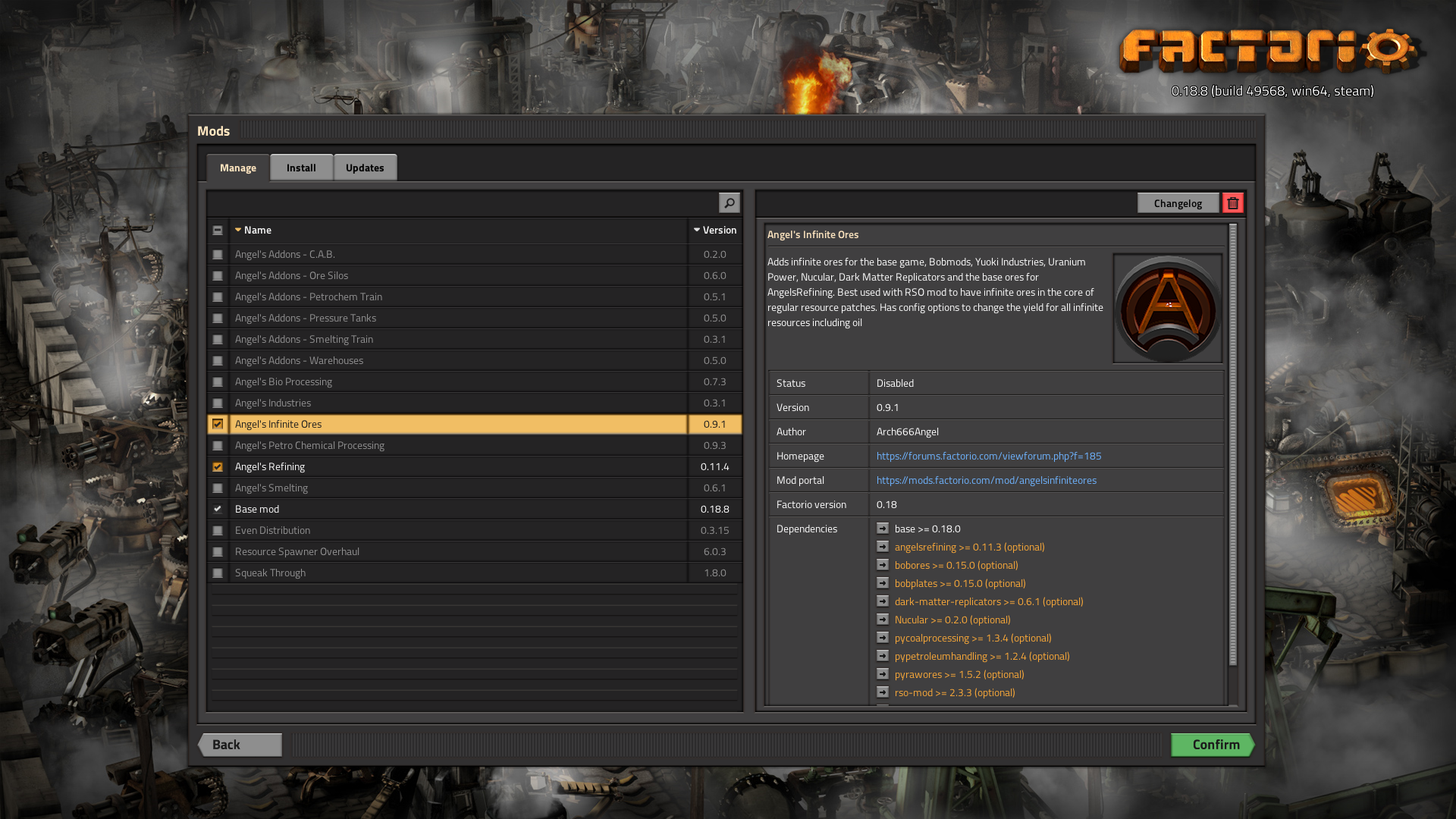This screenshot has height=819, width=1456.
Task: Click pyrawores >= 1.5.2 dependency text
Action: pyautogui.click(x=959, y=674)
